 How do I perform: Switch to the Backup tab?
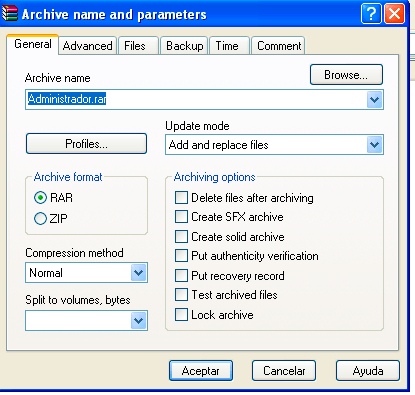tap(185, 46)
